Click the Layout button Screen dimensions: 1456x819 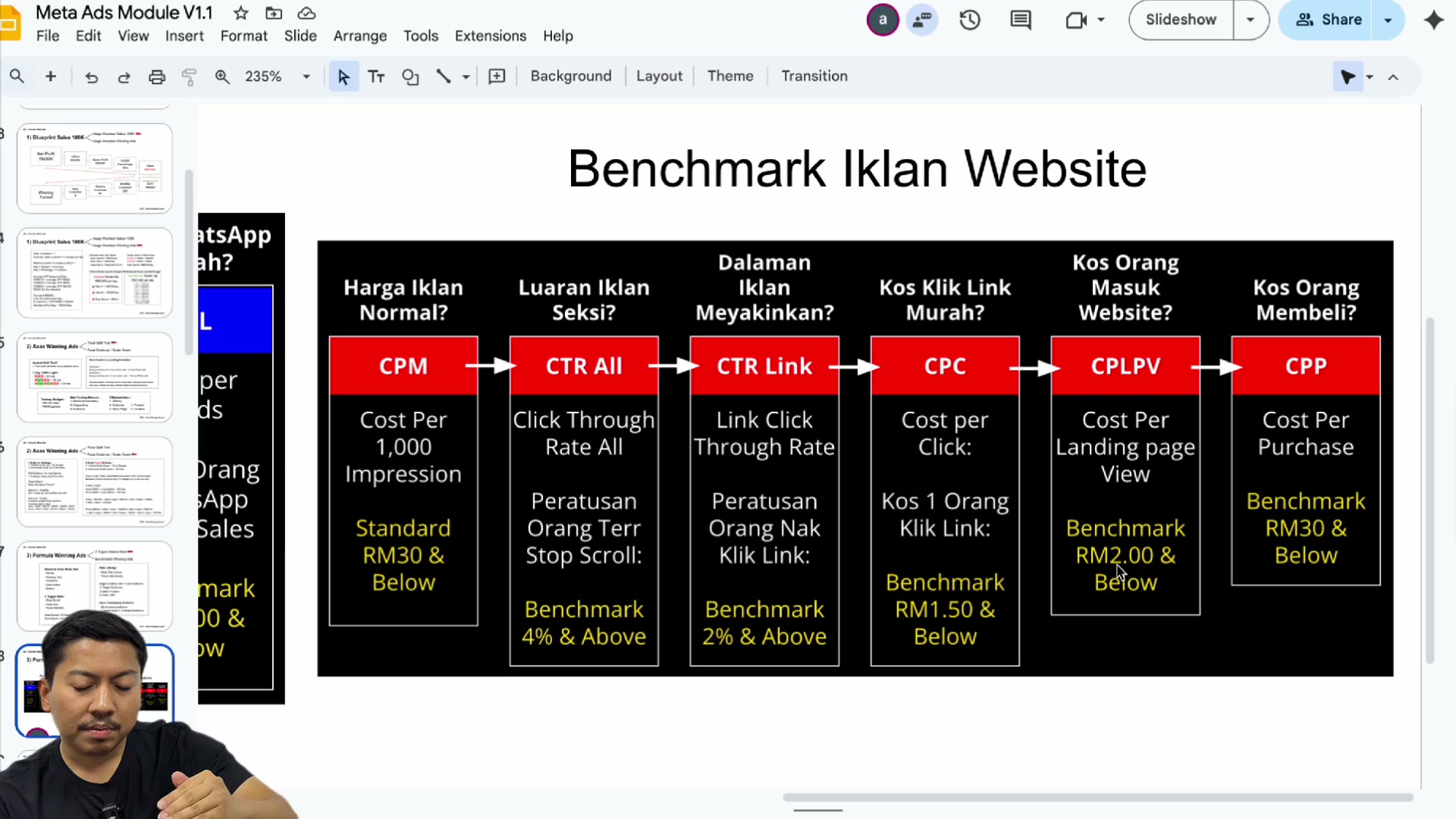(x=659, y=76)
